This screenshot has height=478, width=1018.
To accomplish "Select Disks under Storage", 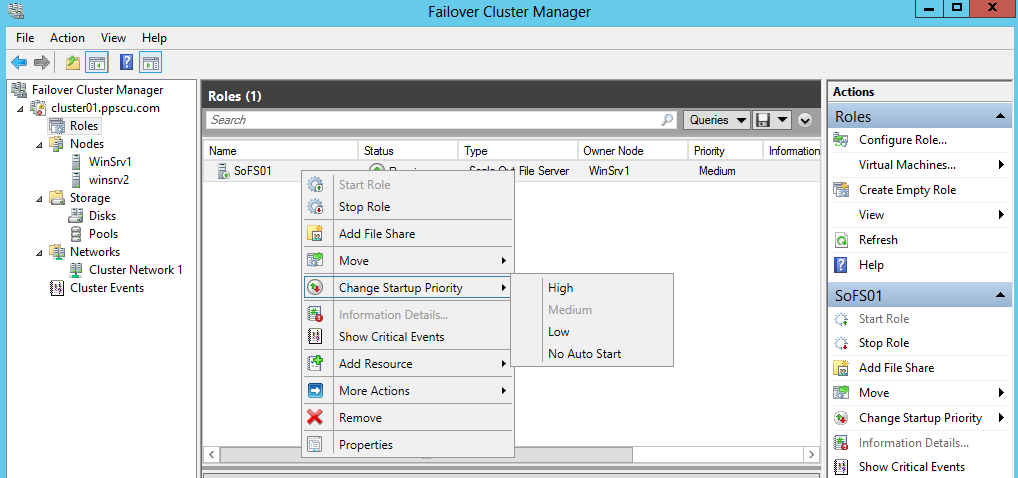I will (103, 216).
